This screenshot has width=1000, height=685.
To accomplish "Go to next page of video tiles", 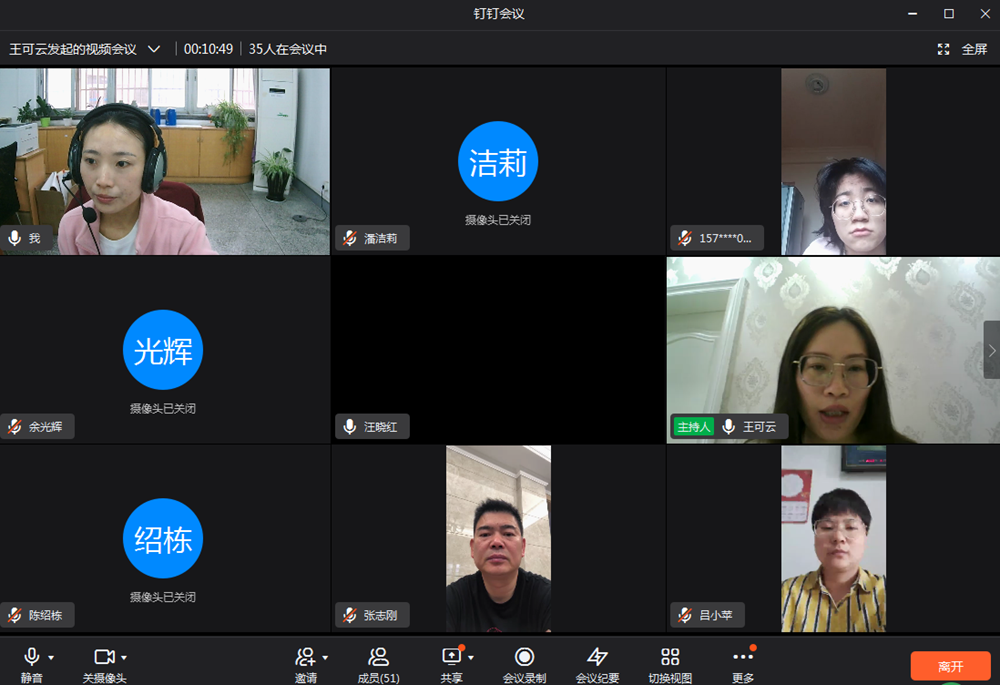I will coord(991,350).
